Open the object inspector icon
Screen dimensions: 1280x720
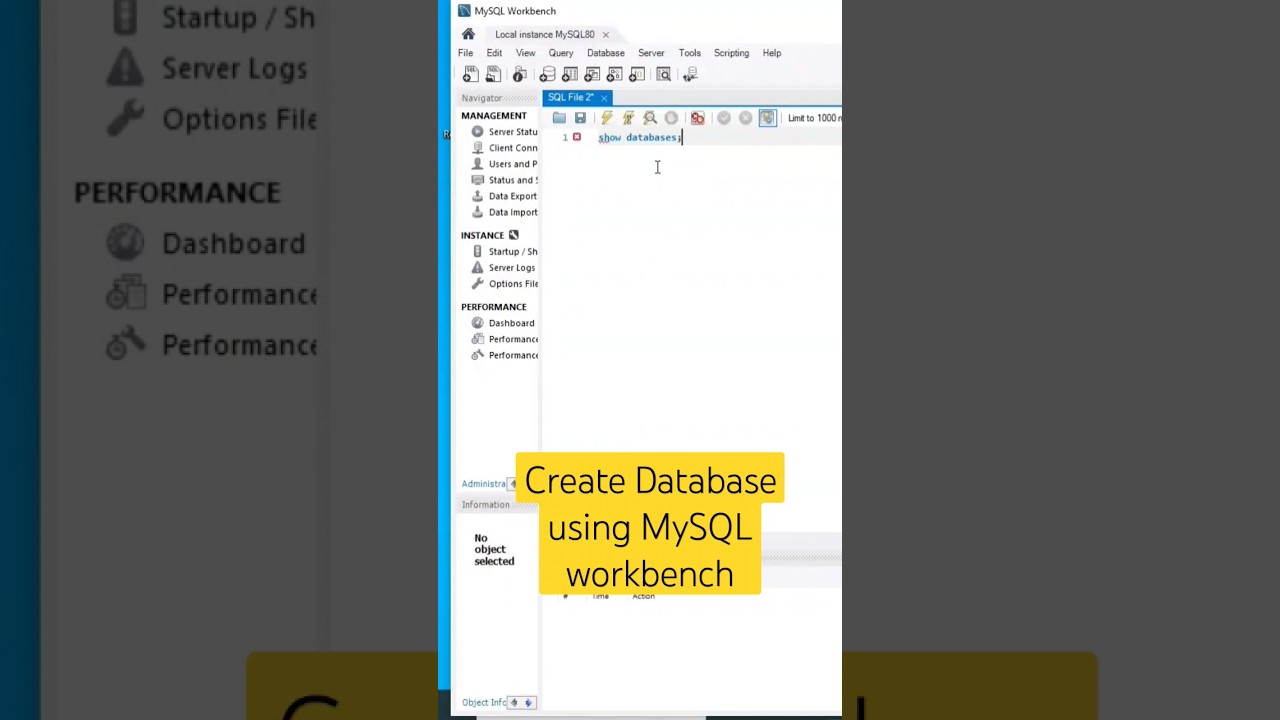click(519, 75)
